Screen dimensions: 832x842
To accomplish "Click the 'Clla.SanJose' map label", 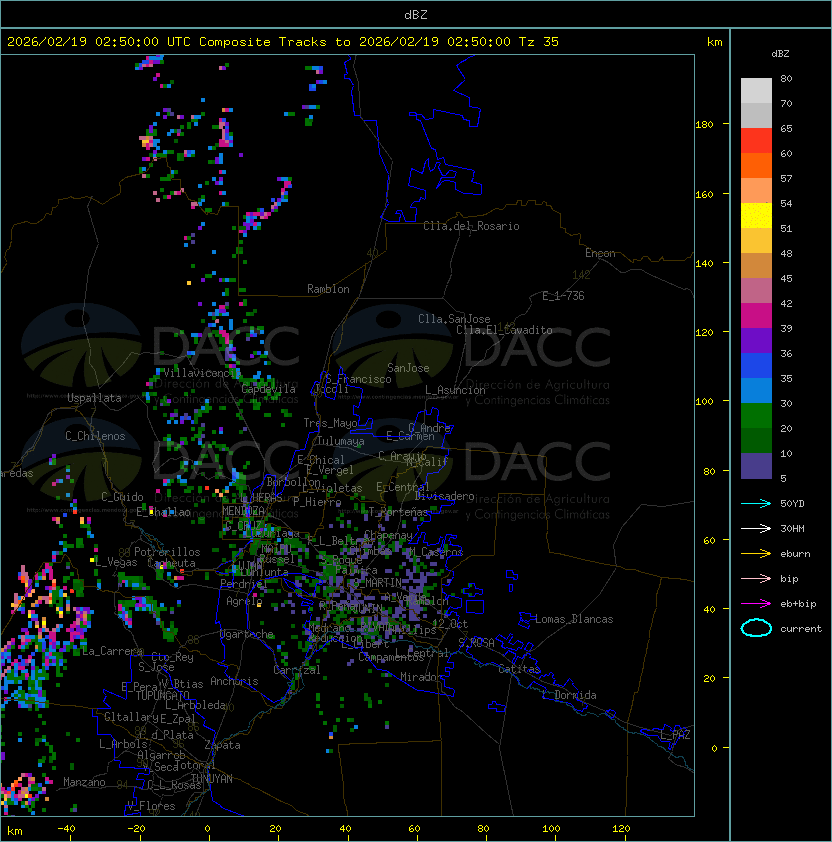I will 454,319.
